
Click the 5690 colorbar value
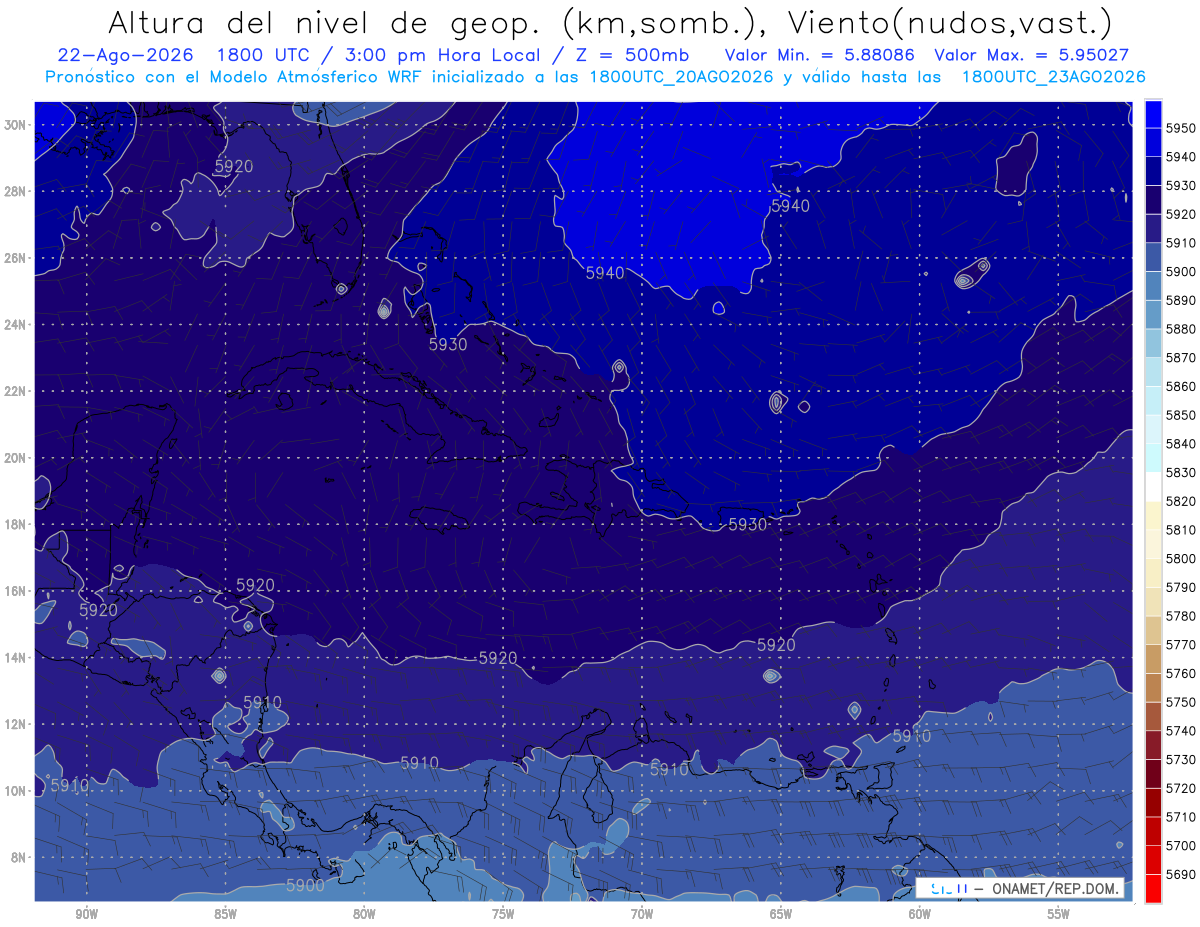[1181, 874]
